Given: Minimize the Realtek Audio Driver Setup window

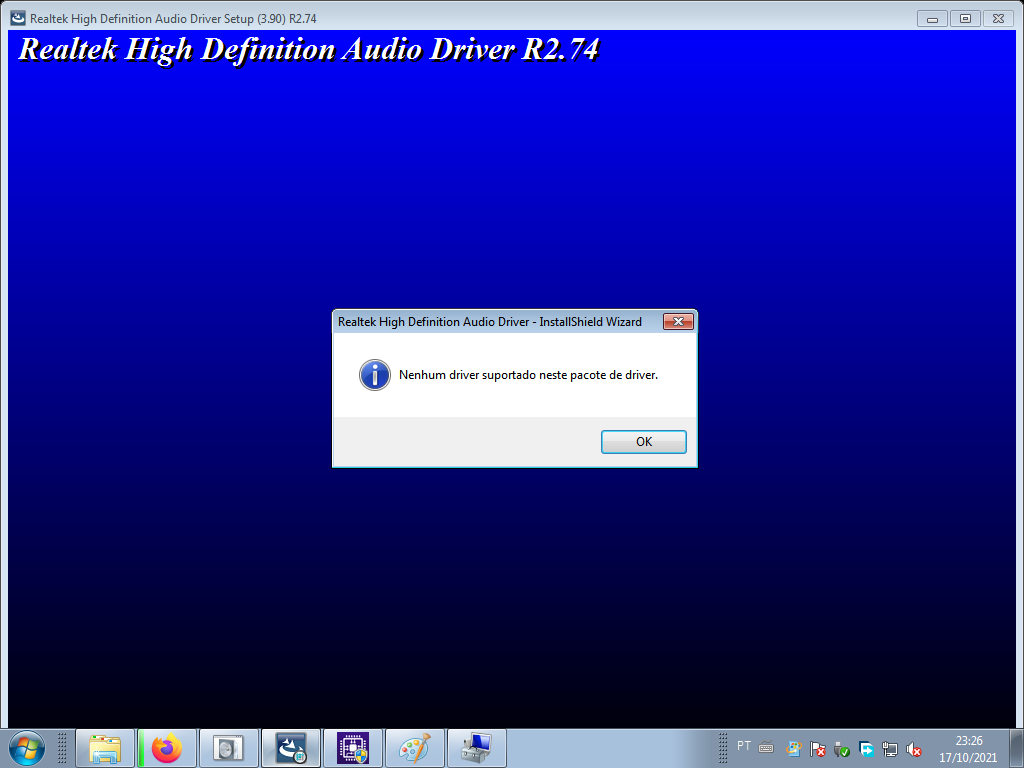Looking at the screenshot, I should click(x=932, y=19).
